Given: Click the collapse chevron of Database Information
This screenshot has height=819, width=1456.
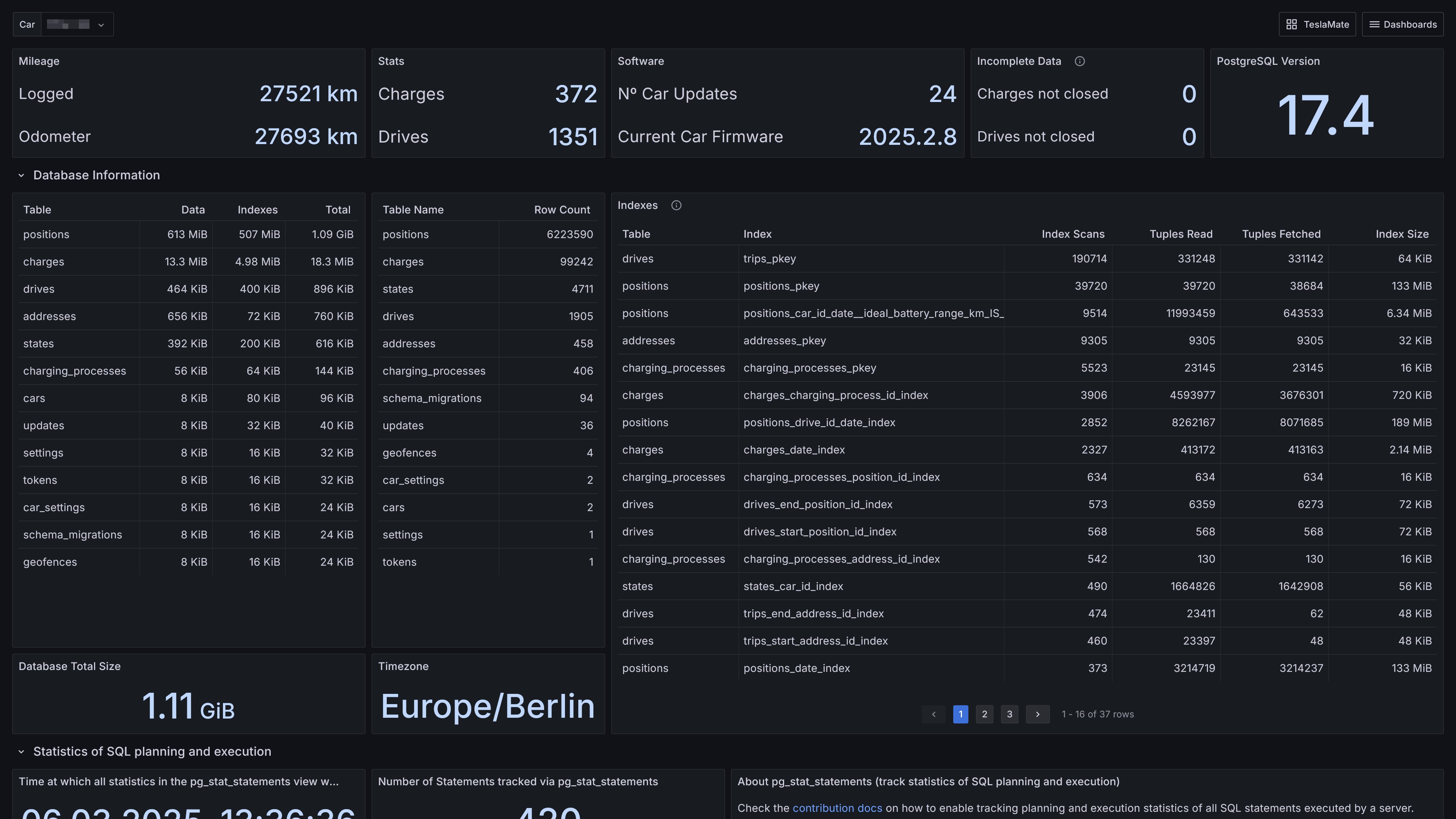Looking at the screenshot, I should pyautogui.click(x=21, y=175).
